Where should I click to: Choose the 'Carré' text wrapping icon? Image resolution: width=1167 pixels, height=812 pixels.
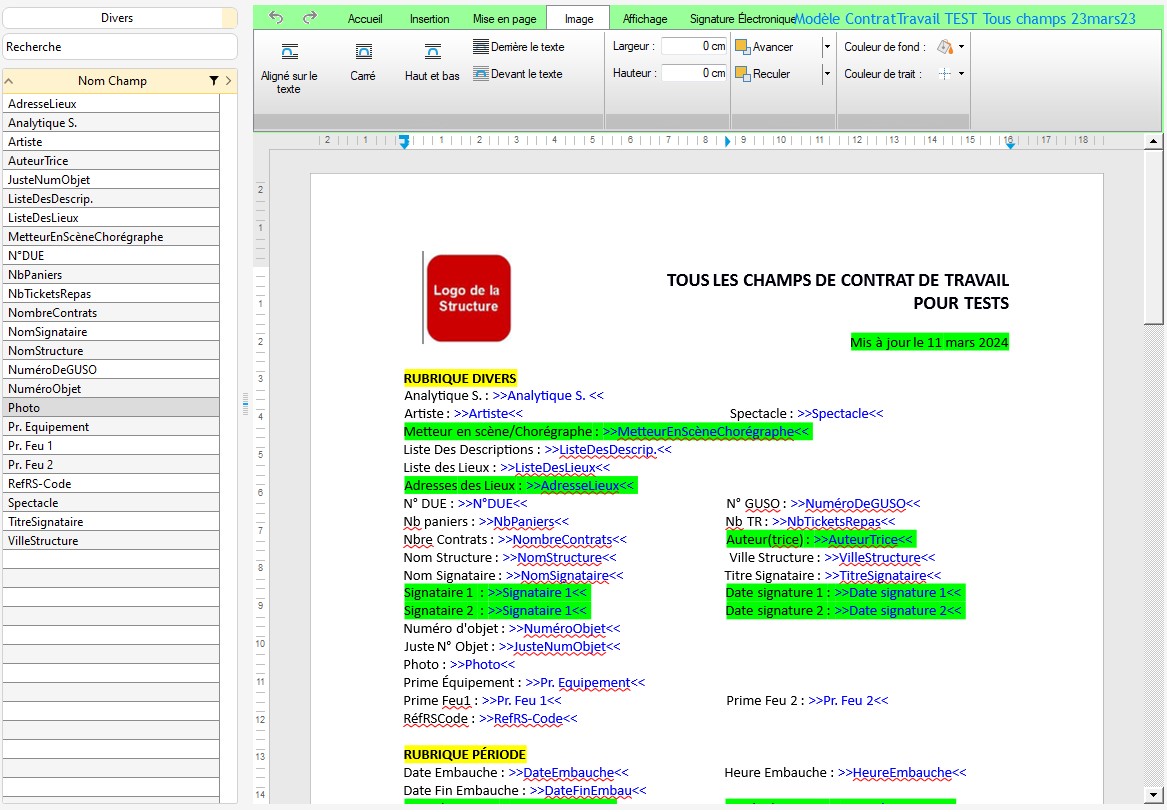(363, 63)
